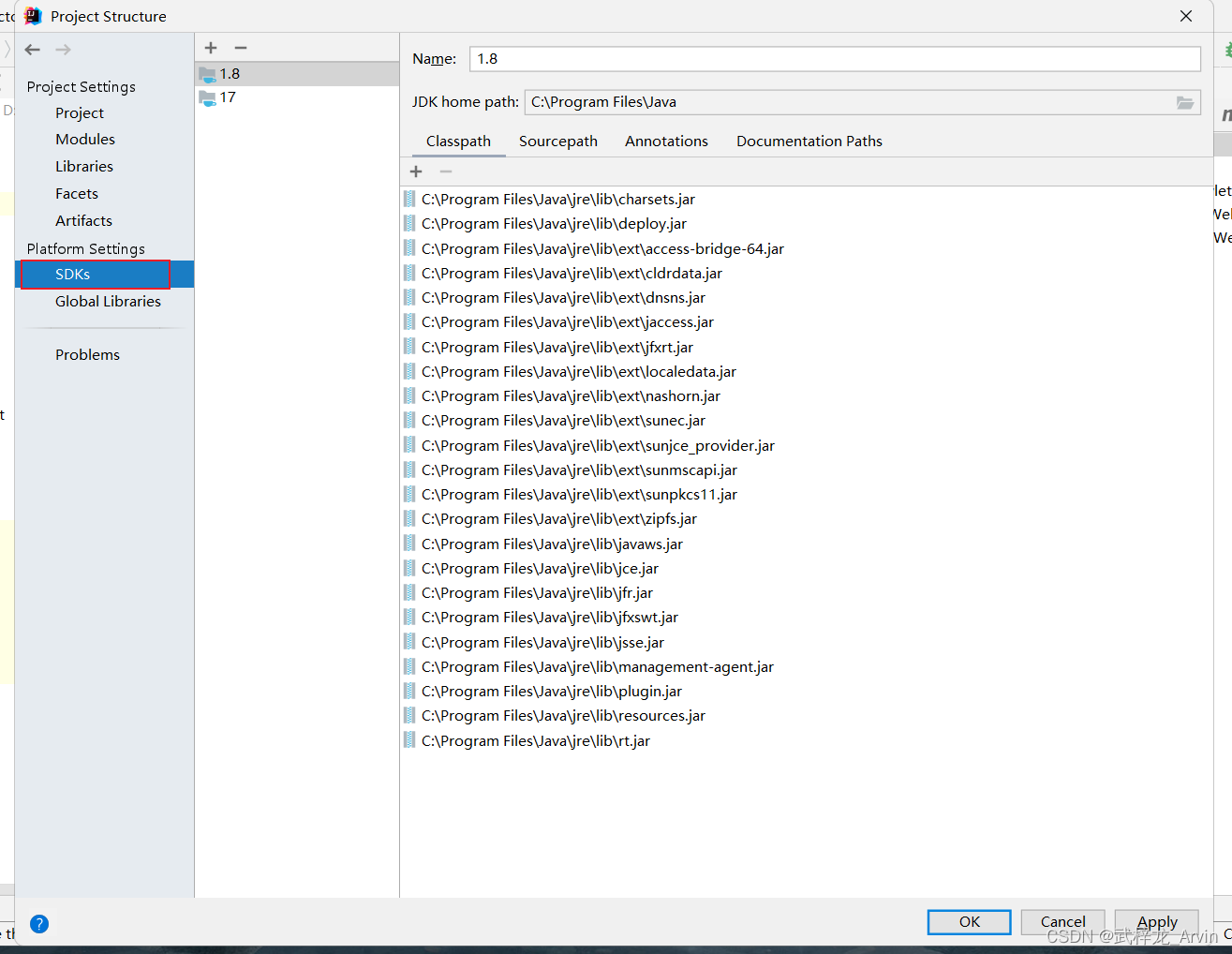Switch to the Documentation Paths tab
This screenshot has width=1232, height=954.
809,142
